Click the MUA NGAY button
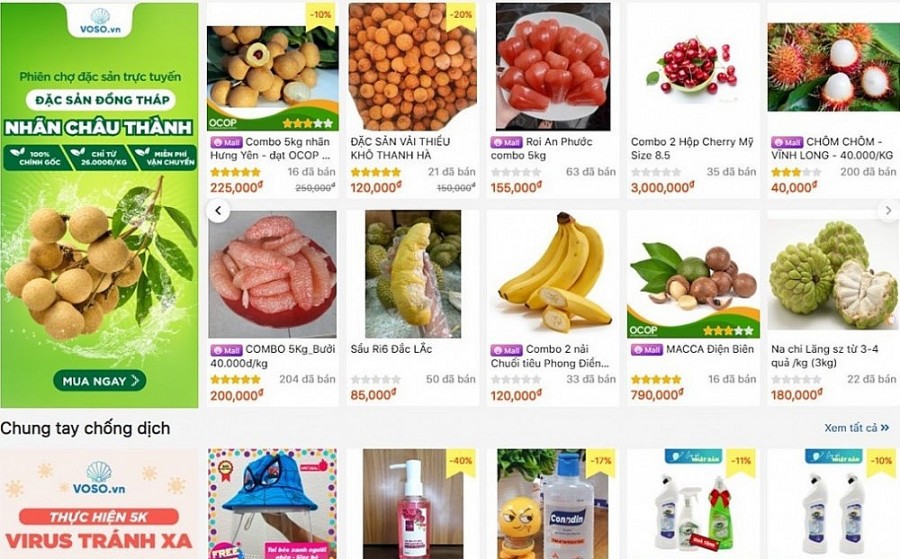This screenshot has width=900, height=559. click(100, 381)
